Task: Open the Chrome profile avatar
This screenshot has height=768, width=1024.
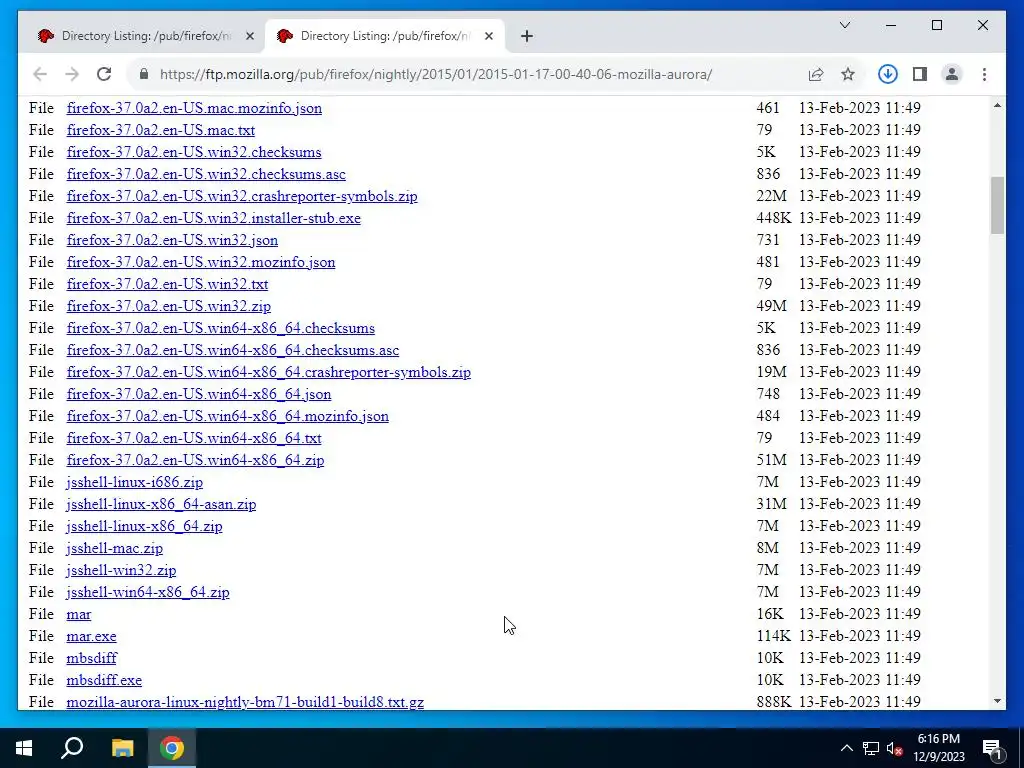Action: tap(952, 74)
